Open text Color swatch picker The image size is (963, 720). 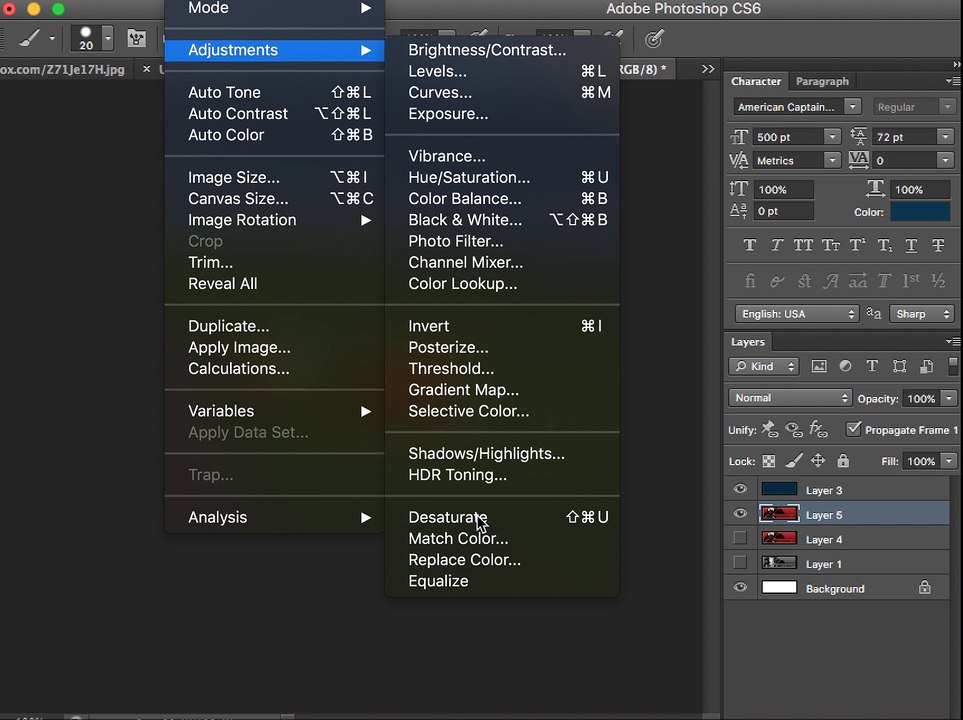coord(920,212)
